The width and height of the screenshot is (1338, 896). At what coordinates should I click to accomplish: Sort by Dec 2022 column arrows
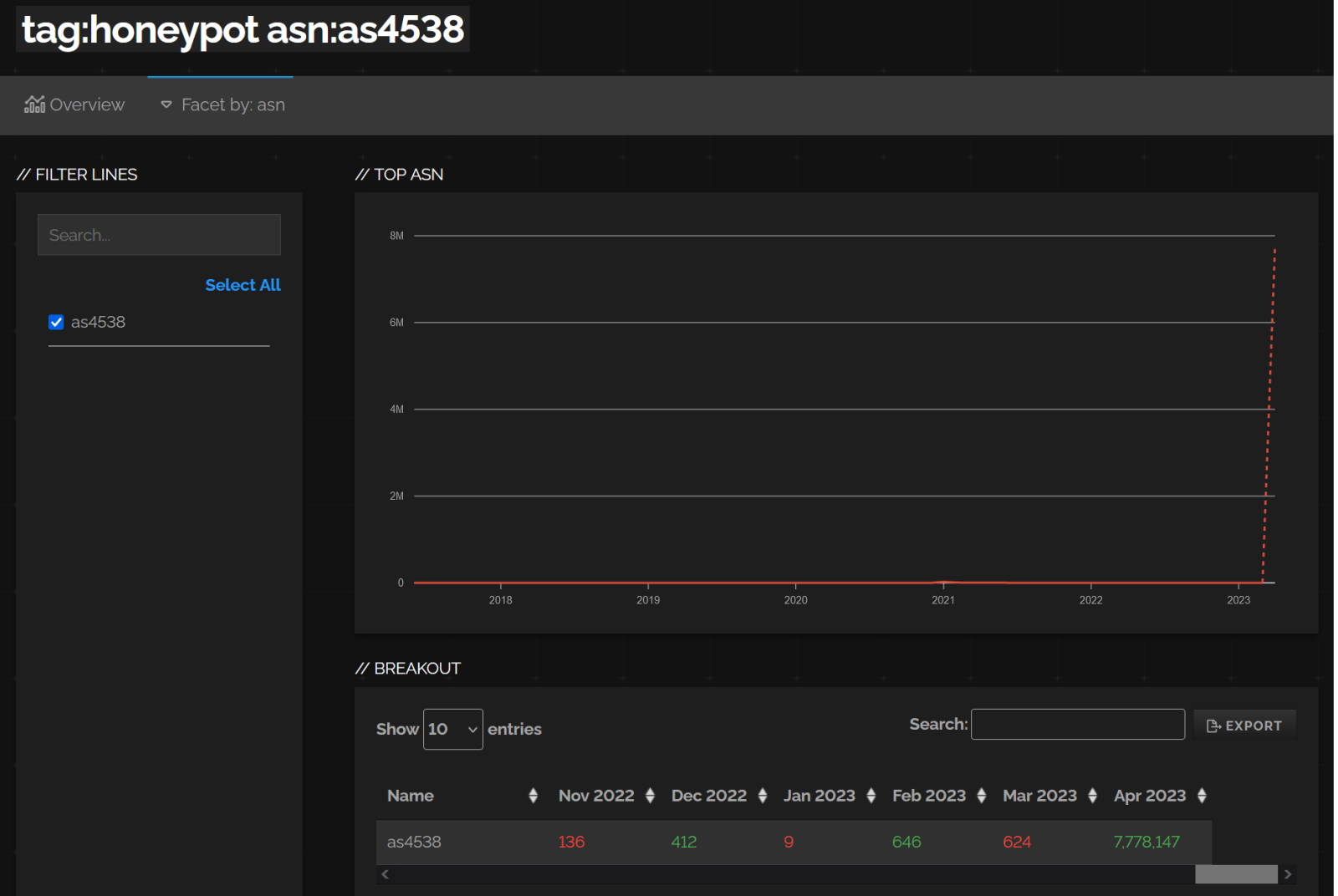[762, 796]
